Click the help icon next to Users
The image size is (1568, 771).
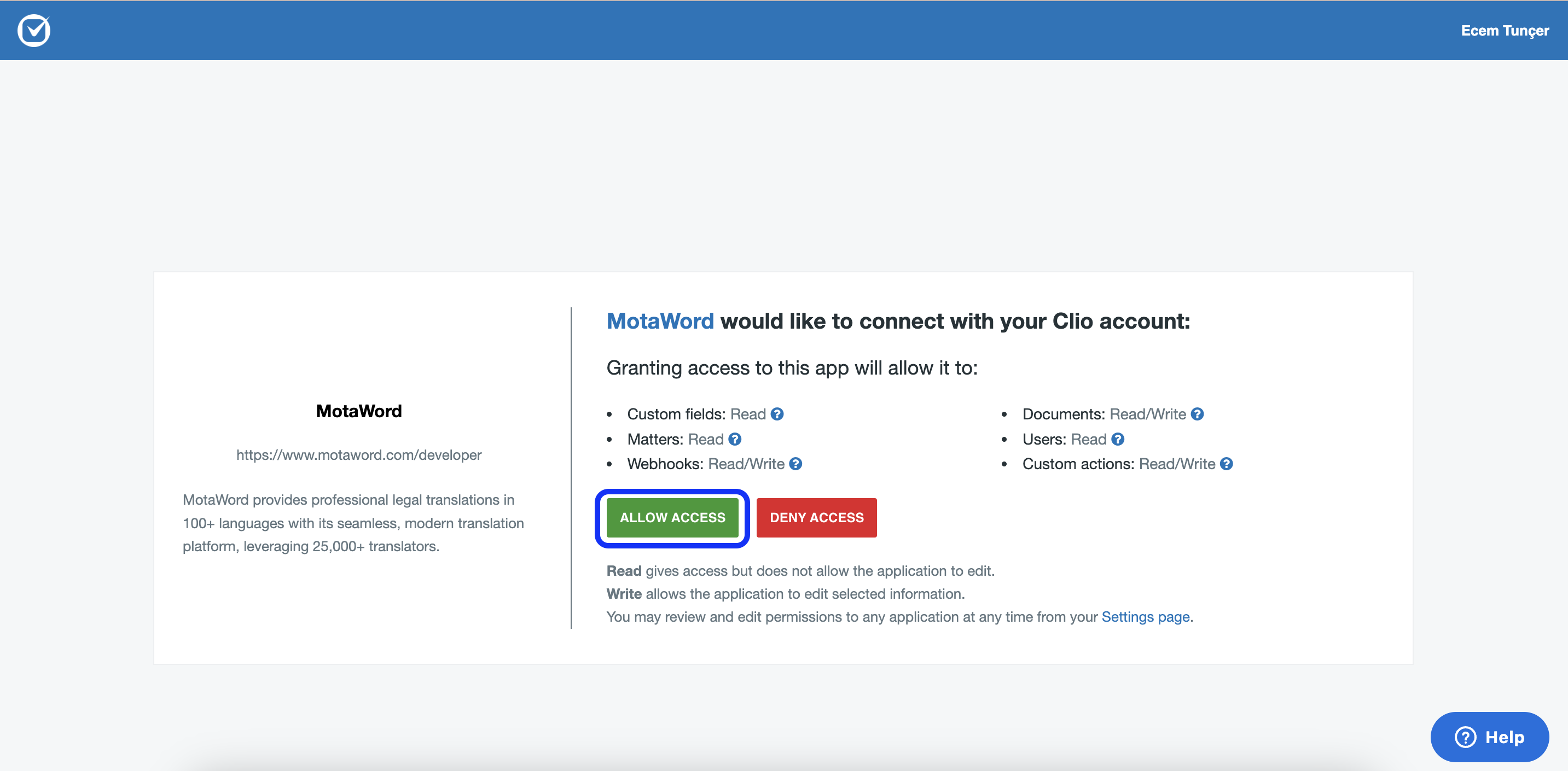(1118, 439)
